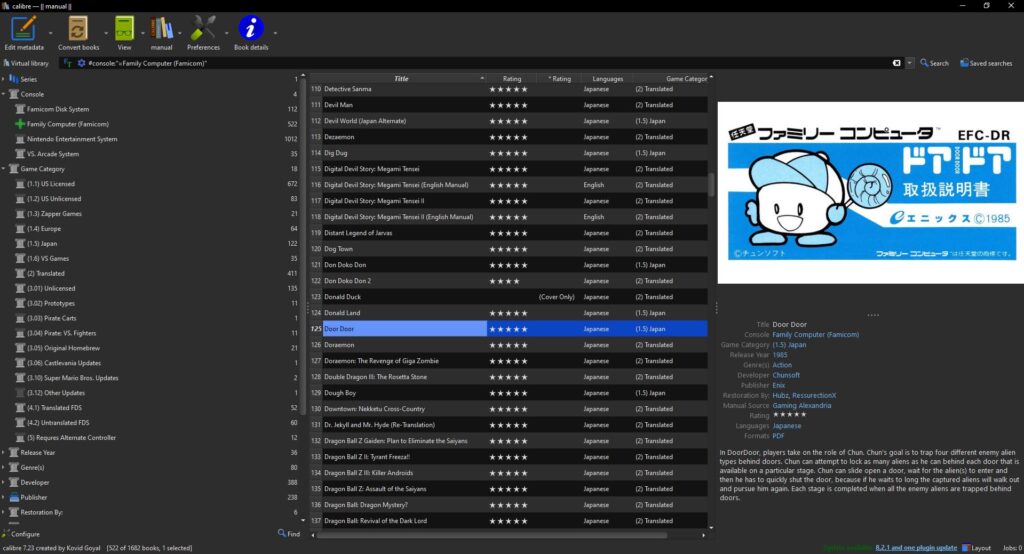
Task: Open the Edit metadata dropdown arrow
Action: pyautogui.click(x=51, y=33)
